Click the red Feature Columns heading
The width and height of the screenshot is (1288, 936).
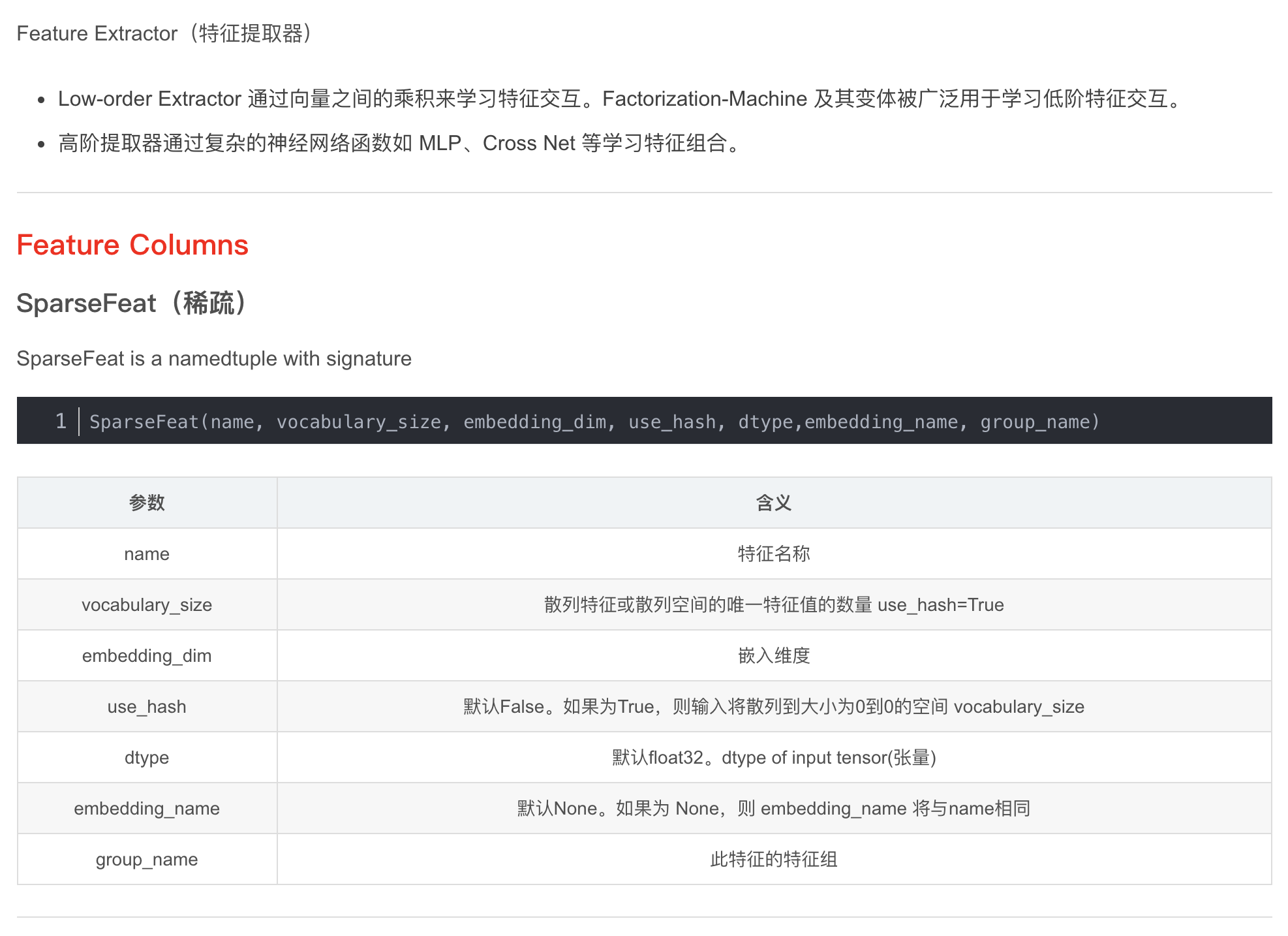click(x=132, y=245)
